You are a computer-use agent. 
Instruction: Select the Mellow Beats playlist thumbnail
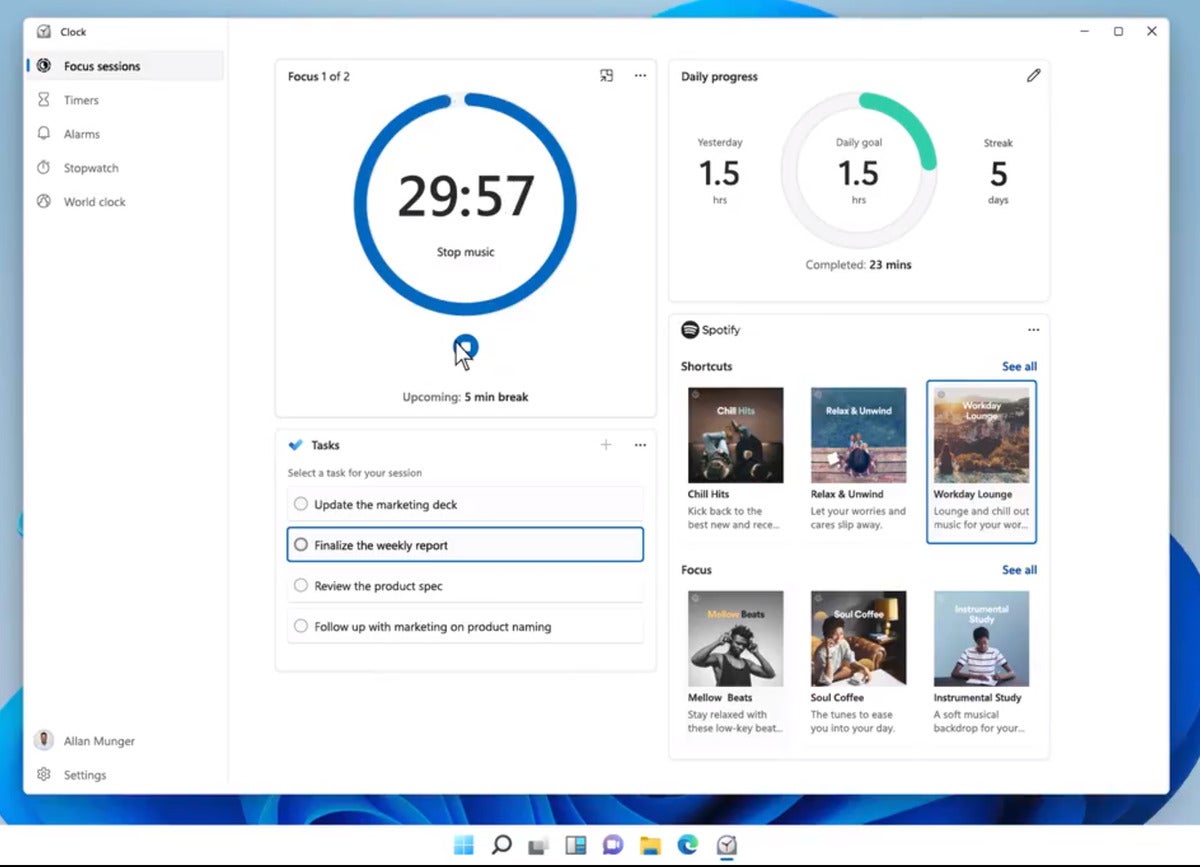click(x=735, y=638)
